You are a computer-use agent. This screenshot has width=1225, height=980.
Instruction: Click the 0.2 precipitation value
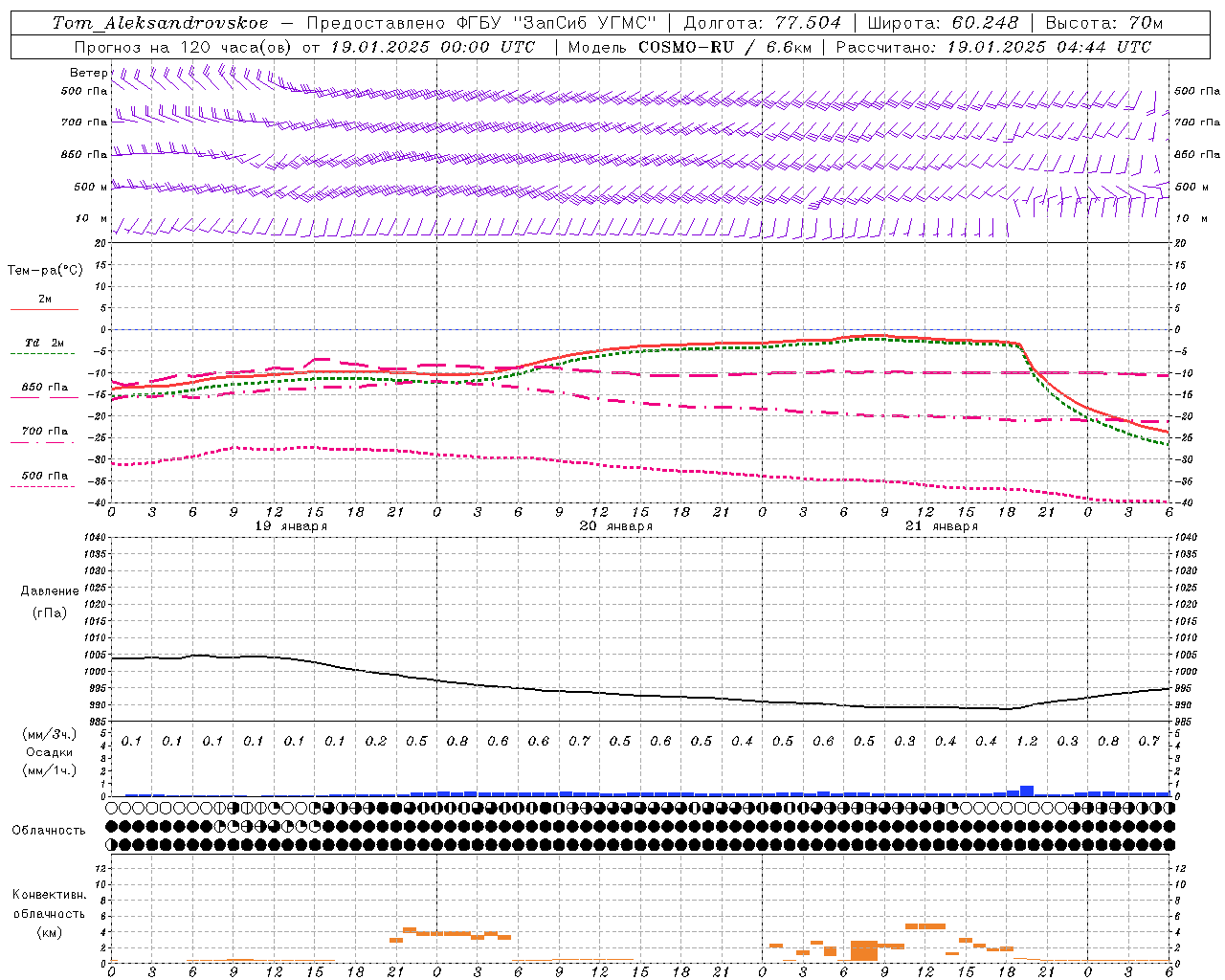point(376,741)
